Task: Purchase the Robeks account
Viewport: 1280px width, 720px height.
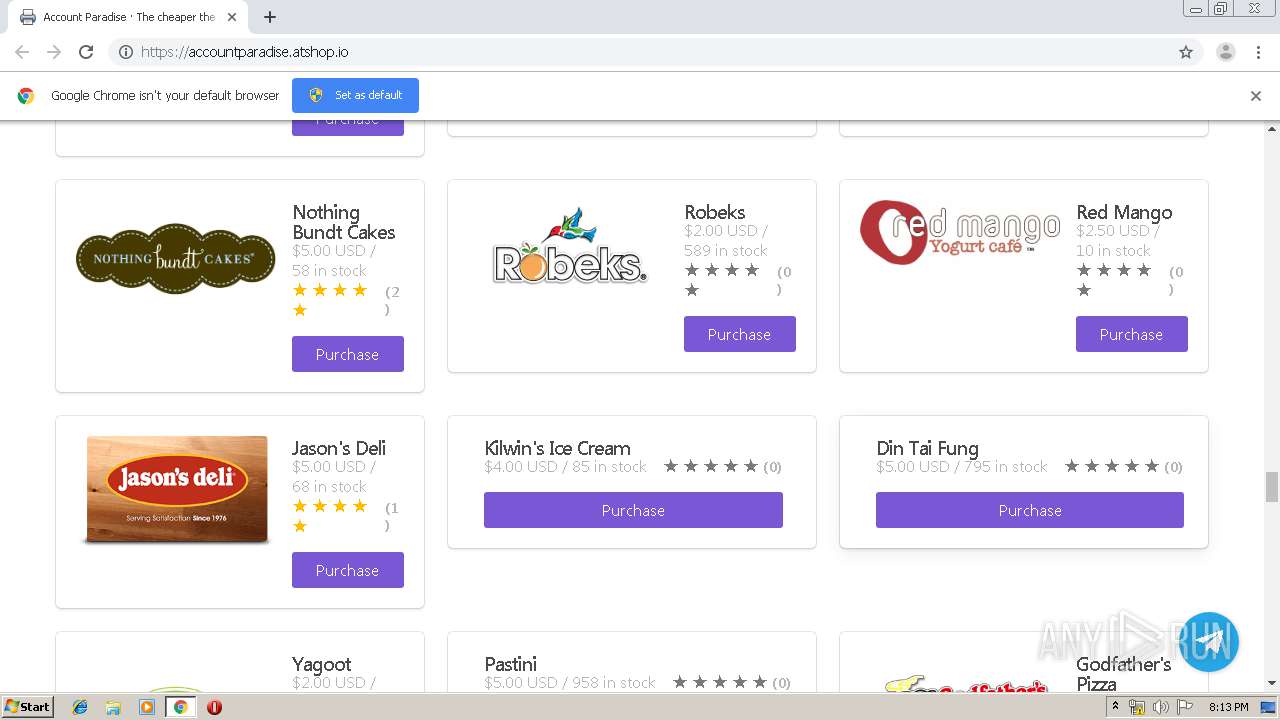Action: point(740,334)
